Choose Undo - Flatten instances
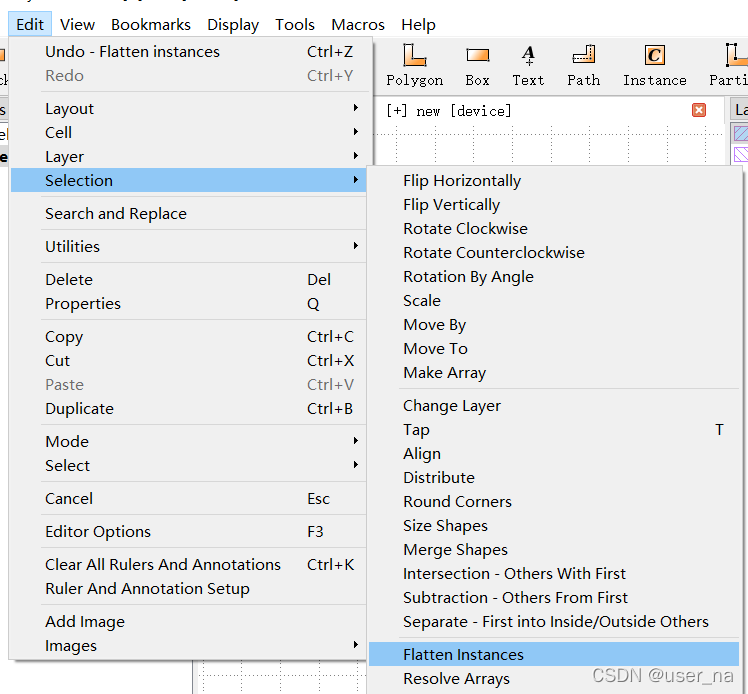The height and width of the screenshot is (694, 748). tap(188, 52)
